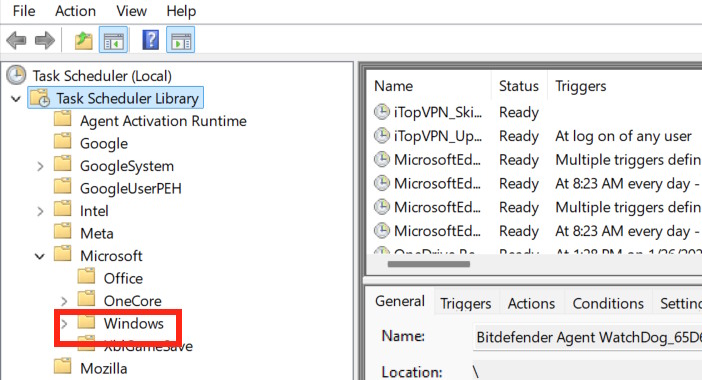The height and width of the screenshot is (380, 702).
Task: Select the Task Scheduler (Local) root node
Action: tap(102, 76)
